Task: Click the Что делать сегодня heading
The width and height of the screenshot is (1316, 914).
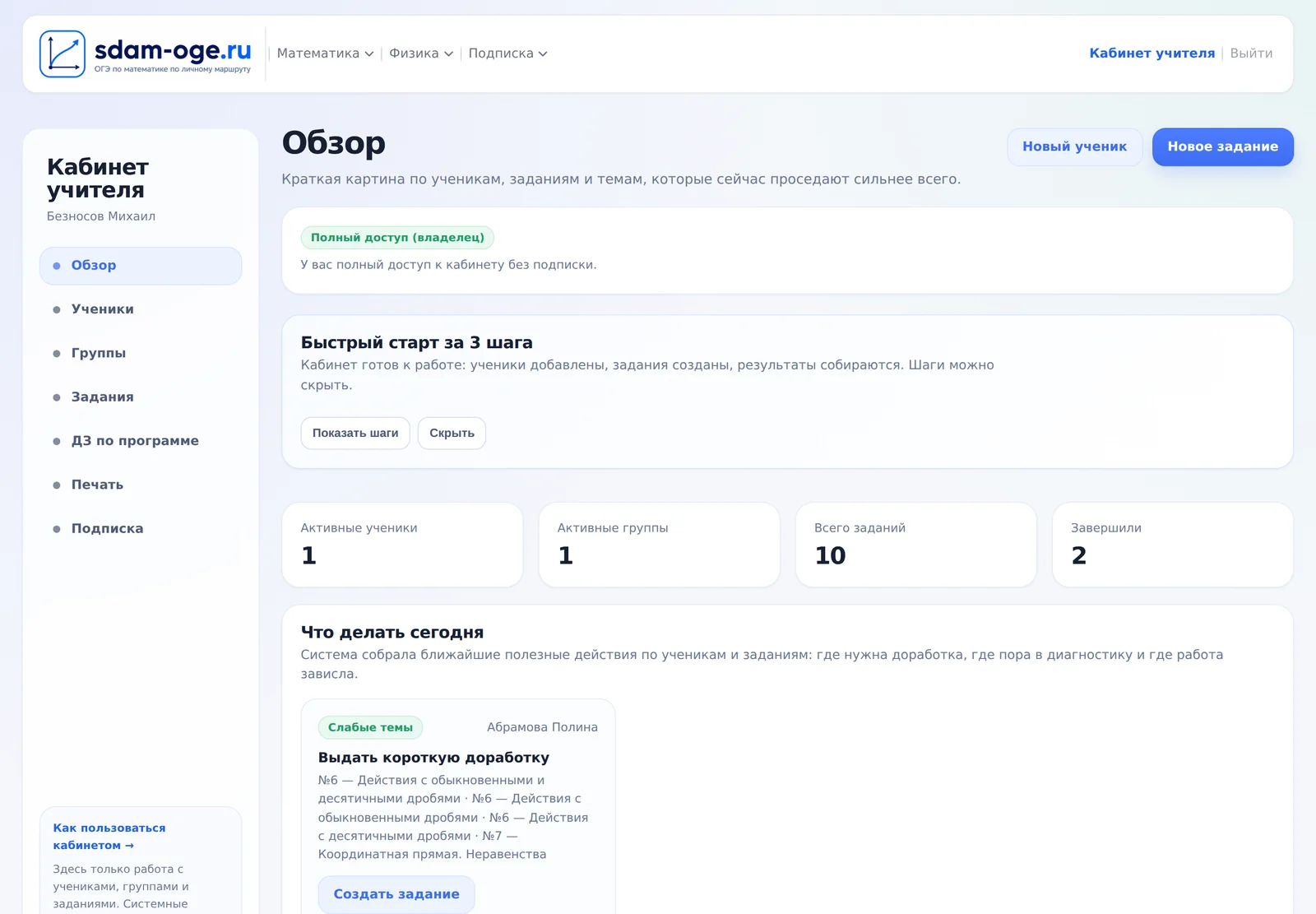Action: (392, 633)
